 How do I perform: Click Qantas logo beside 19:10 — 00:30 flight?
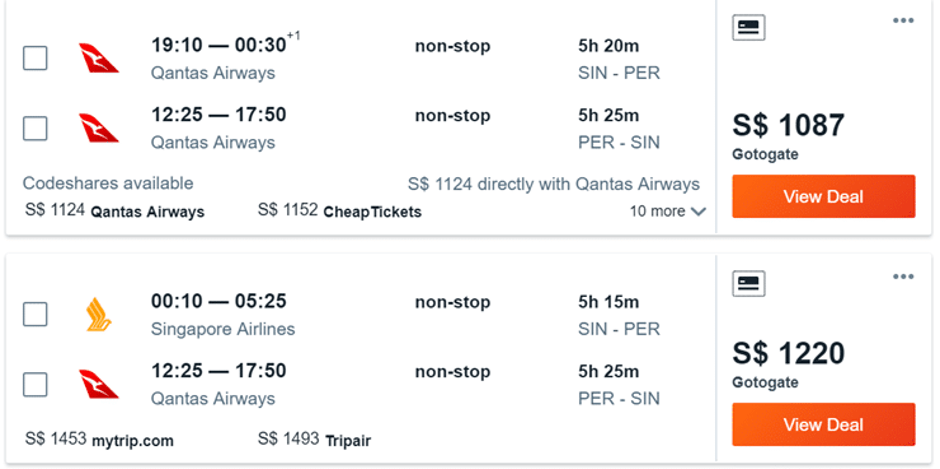coord(99,58)
